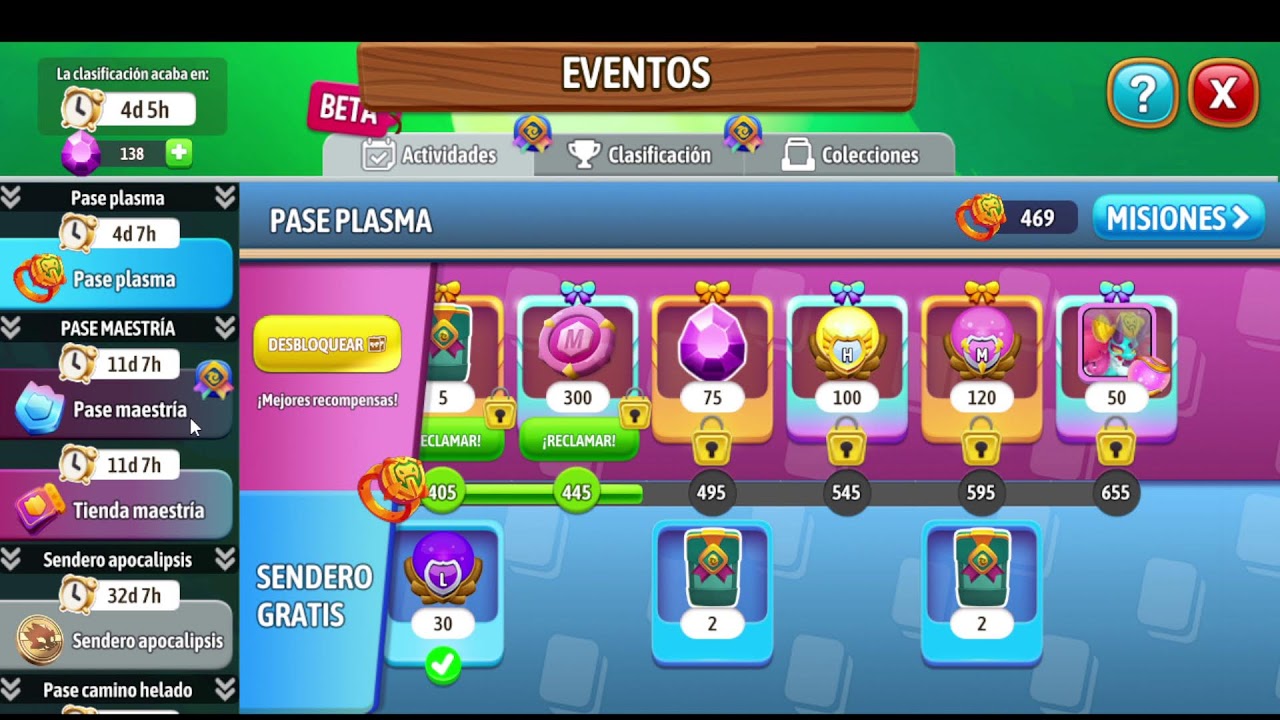The height and width of the screenshot is (720, 1280).
Task: Add gems with the green plus icon
Action: [x=179, y=153]
